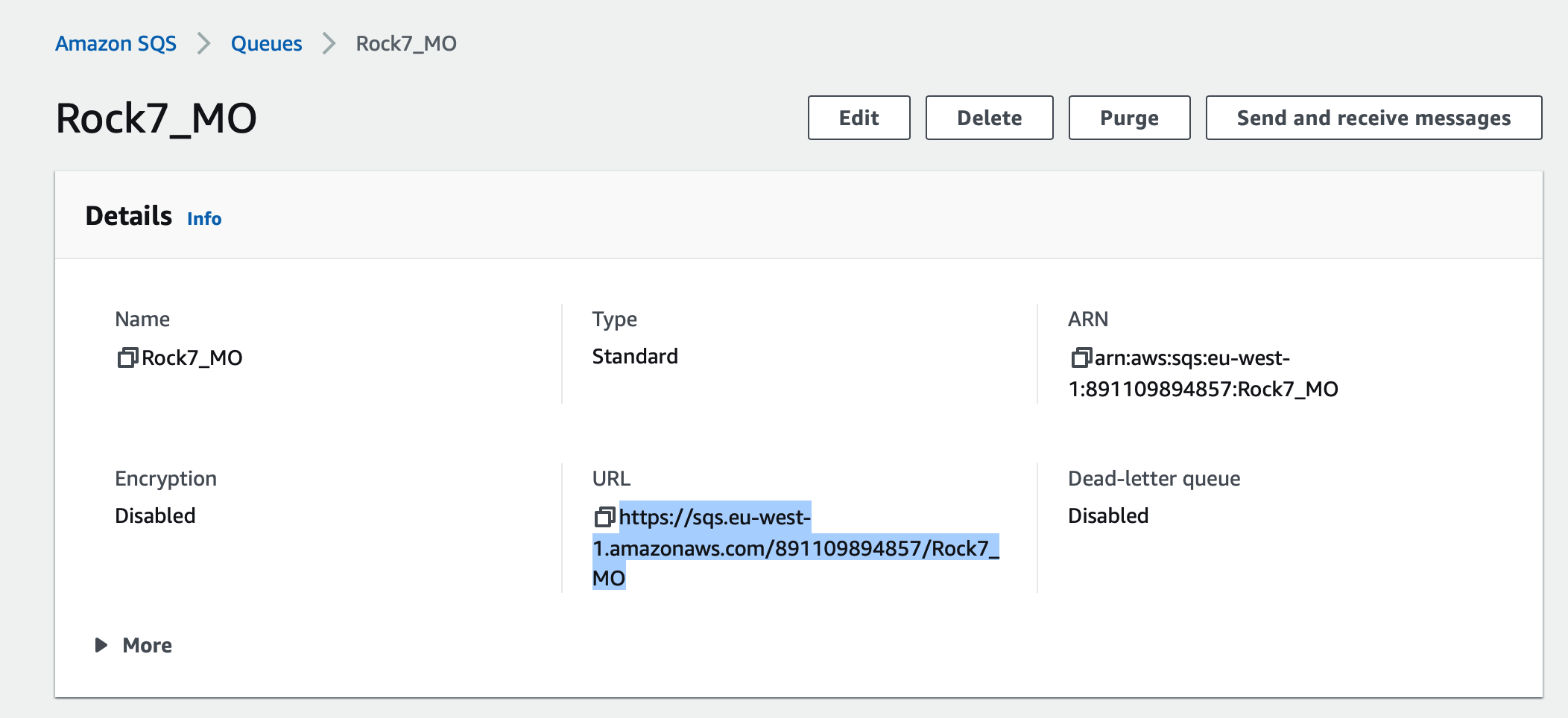This screenshot has height=718, width=1568.
Task: Click the Rock7_MO page heading
Action: (157, 118)
